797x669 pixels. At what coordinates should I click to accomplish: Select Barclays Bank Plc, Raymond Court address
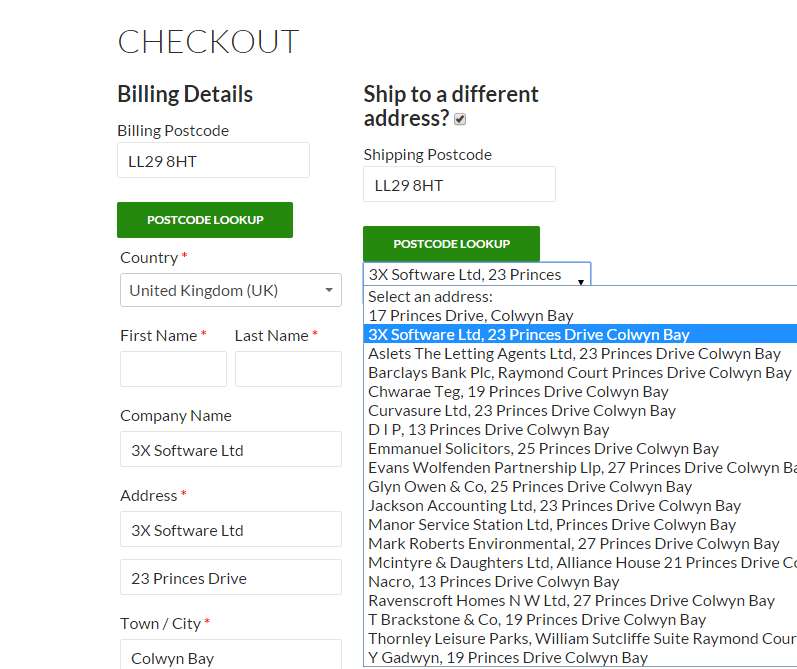click(x=580, y=373)
